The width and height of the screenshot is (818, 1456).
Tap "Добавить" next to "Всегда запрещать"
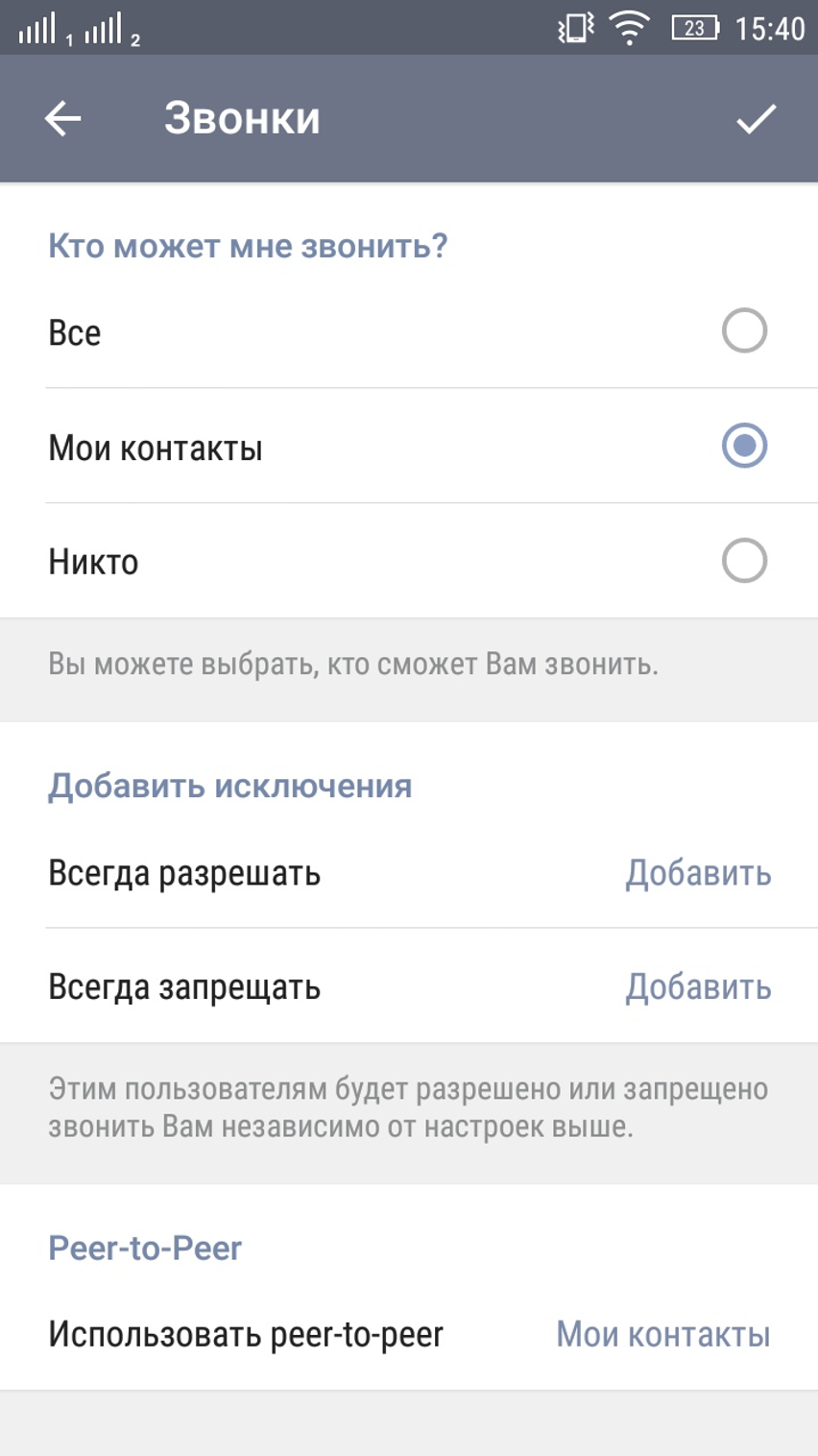click(698, 987)
